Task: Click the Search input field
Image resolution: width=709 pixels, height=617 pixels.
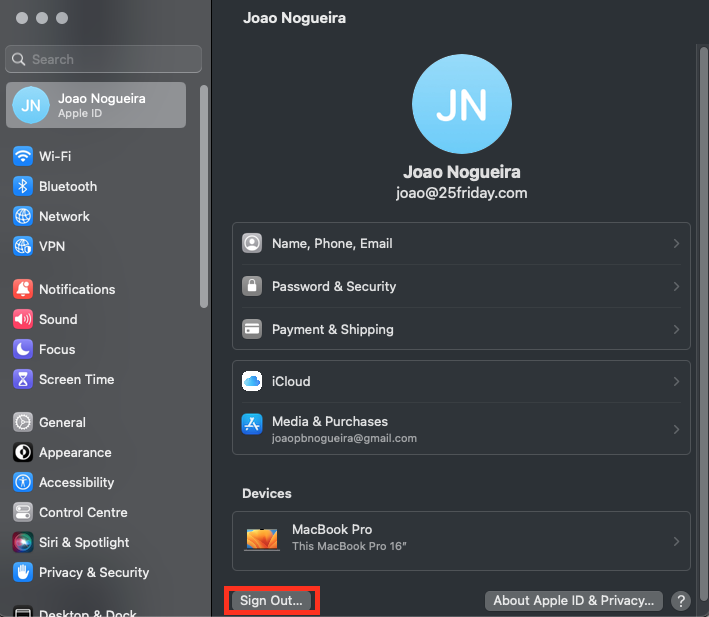Action: pos(104,59)
